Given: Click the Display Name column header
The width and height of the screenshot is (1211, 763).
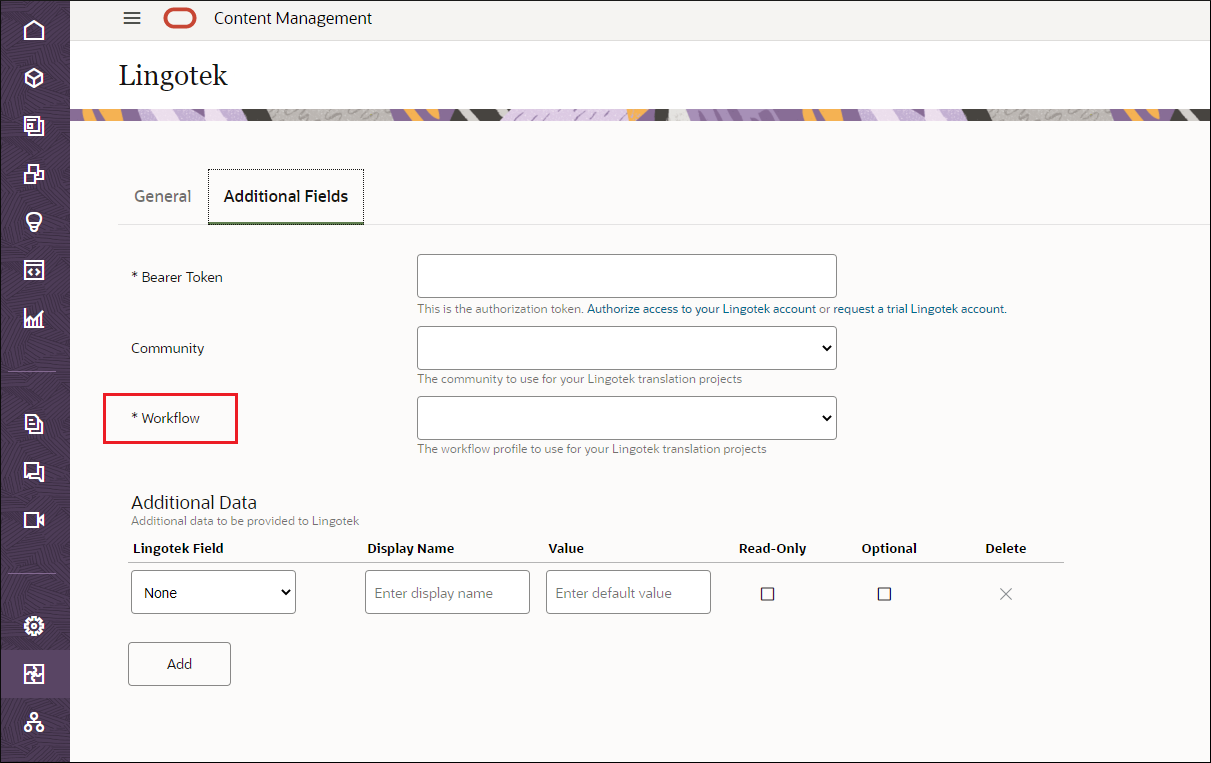Looking at the screenshot, I should (x=411, y=548).
